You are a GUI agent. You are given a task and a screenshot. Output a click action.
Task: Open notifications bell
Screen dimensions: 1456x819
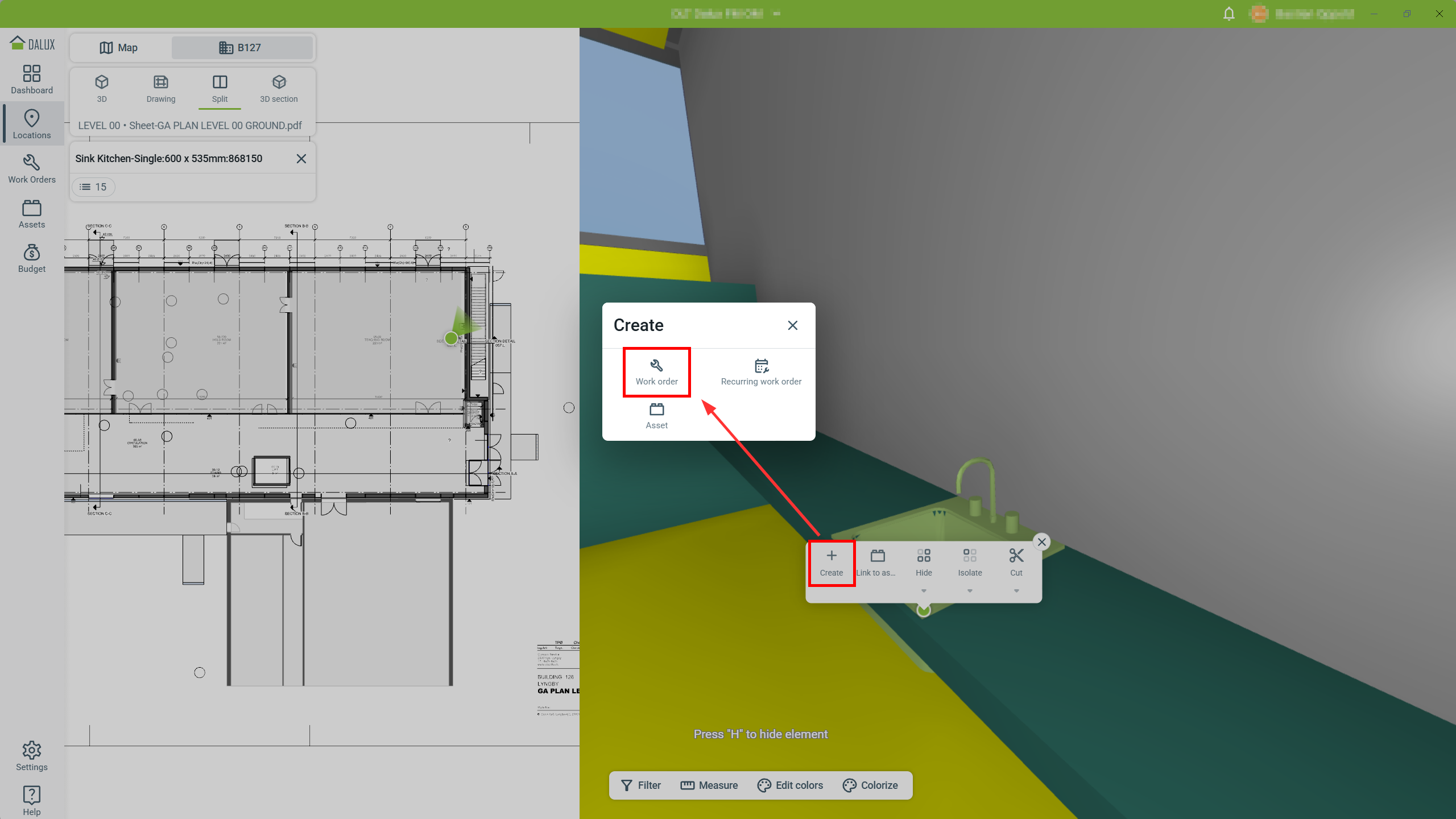(1228, 14)
